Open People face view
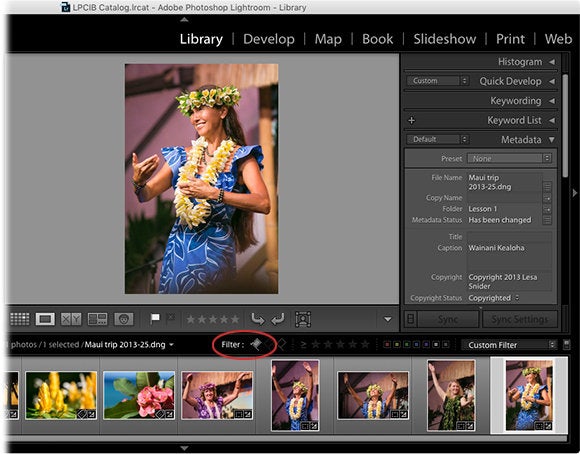The height and width of the screenshot is (454, 580). (x=124, y=319)
